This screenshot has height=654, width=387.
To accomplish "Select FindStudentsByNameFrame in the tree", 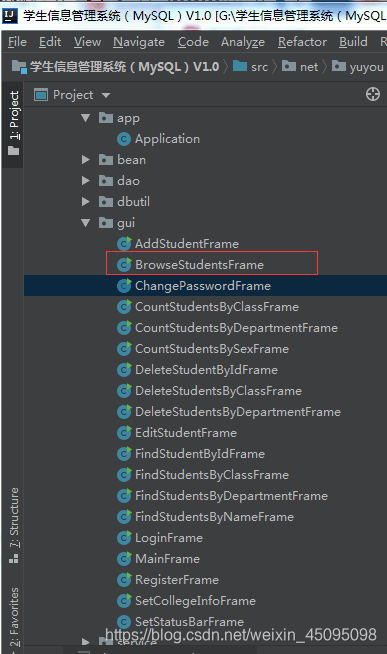I will (x=214, y=517).
